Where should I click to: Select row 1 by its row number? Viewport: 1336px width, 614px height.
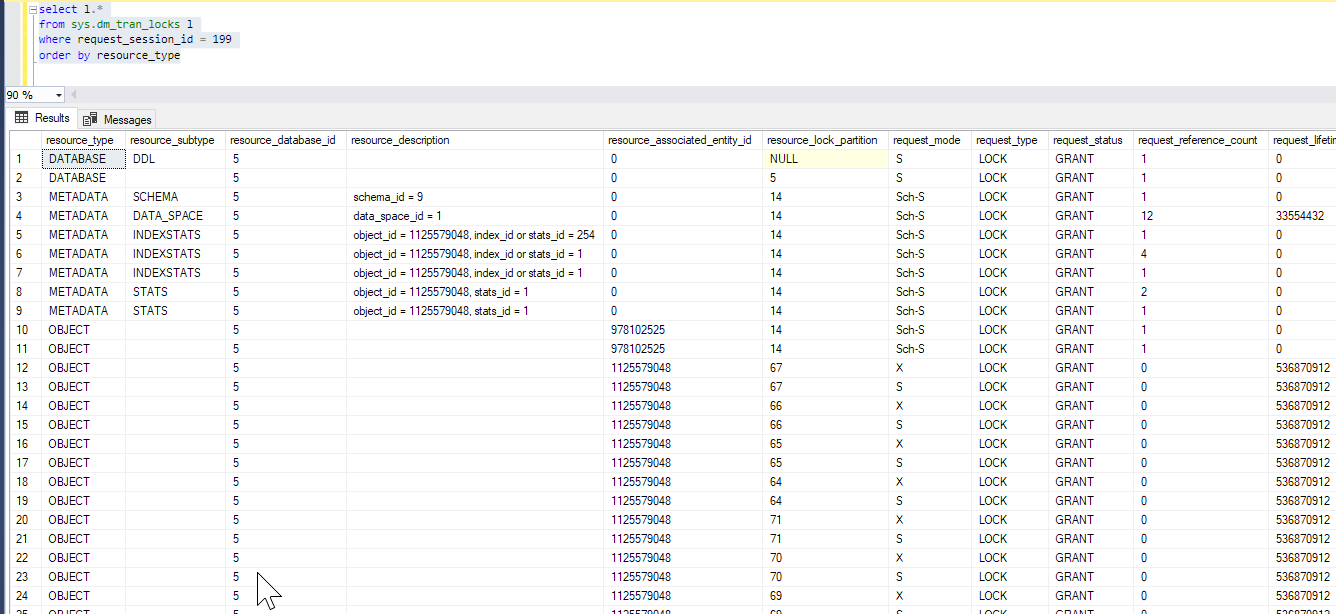26,159
